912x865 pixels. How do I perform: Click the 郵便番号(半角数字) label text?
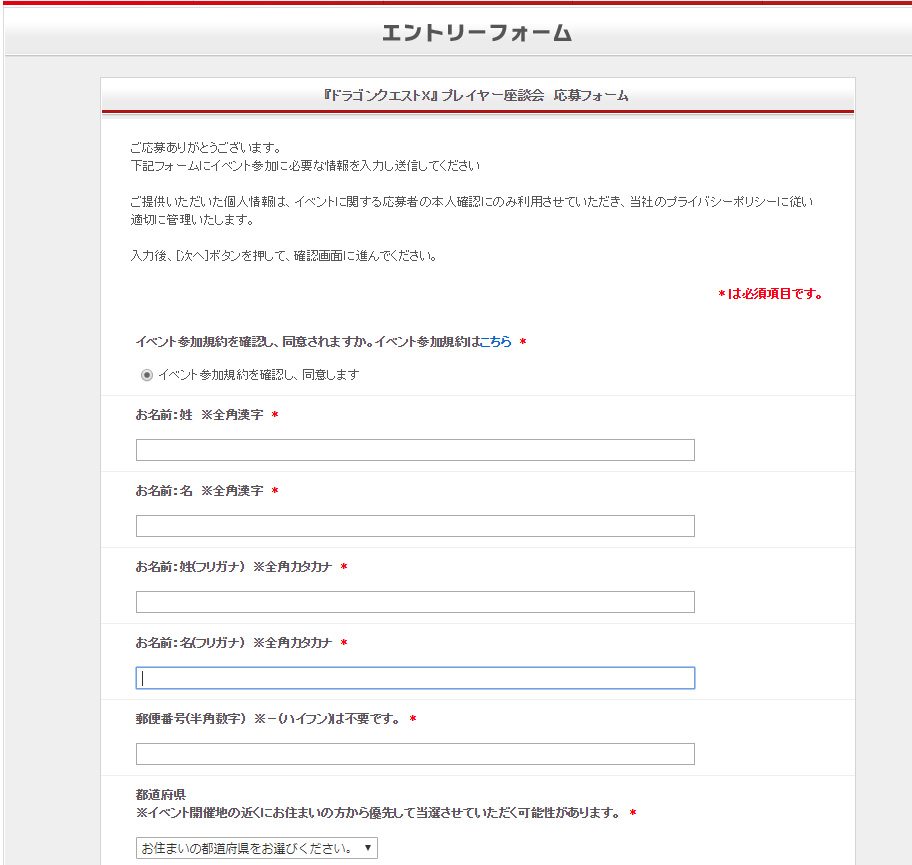268,719
